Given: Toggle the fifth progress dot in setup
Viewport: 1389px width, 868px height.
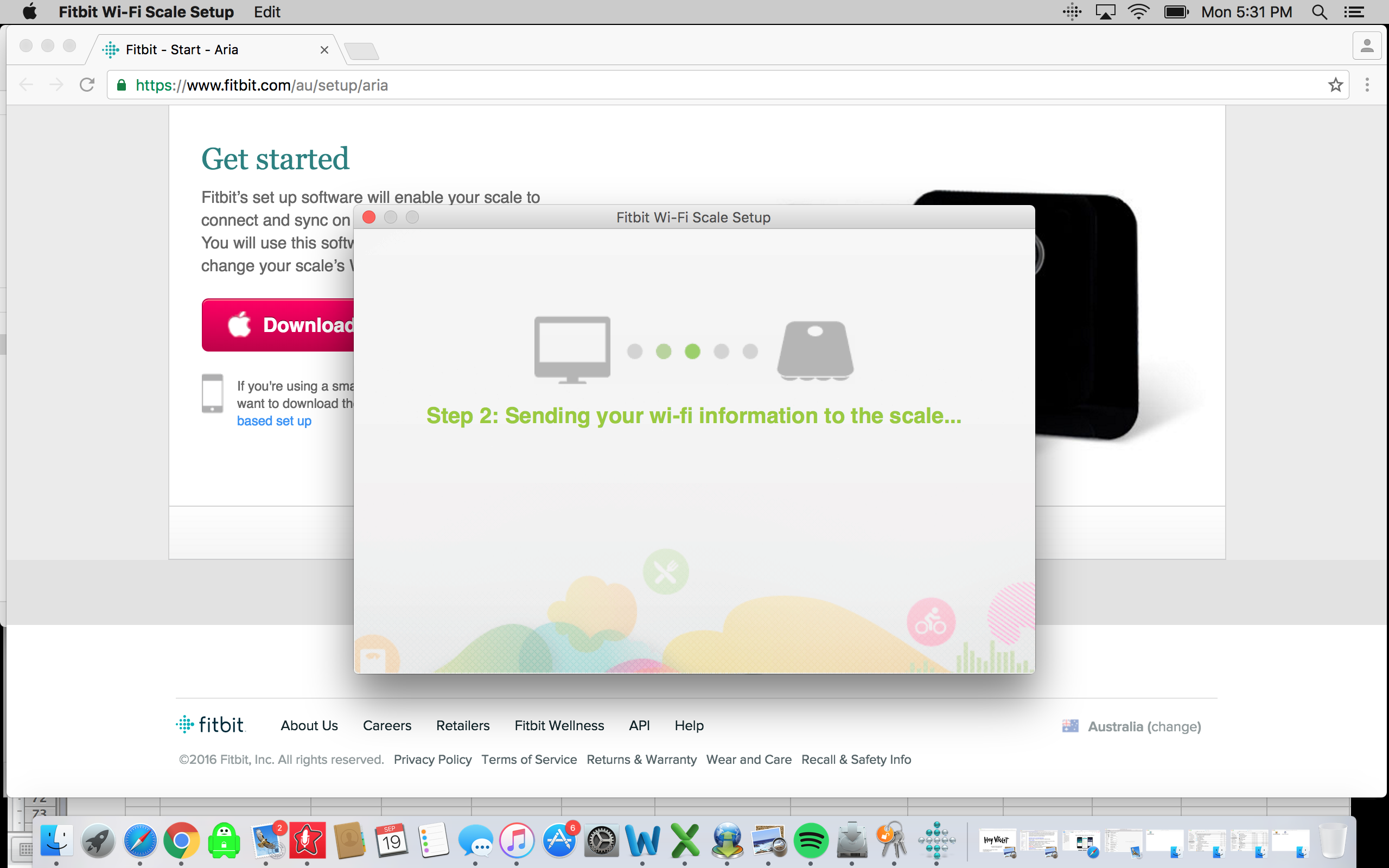Looking at the screenshot, I should (x=751, y=350).
